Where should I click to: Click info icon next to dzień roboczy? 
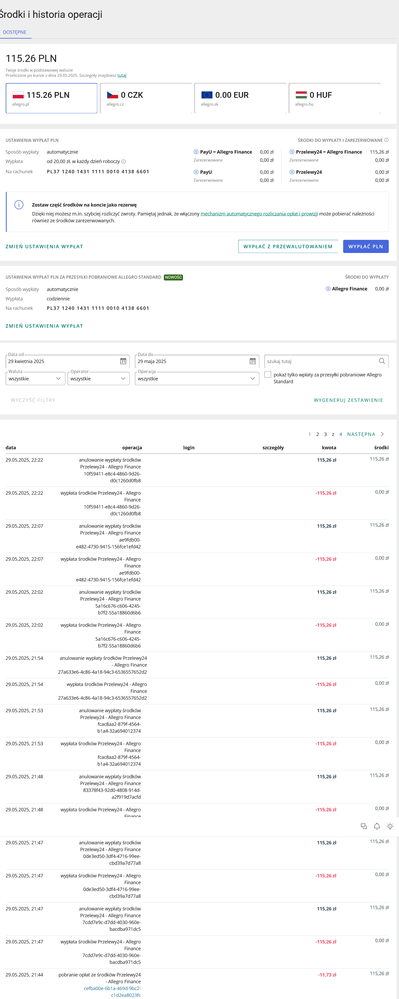click(x=124, y=161)
